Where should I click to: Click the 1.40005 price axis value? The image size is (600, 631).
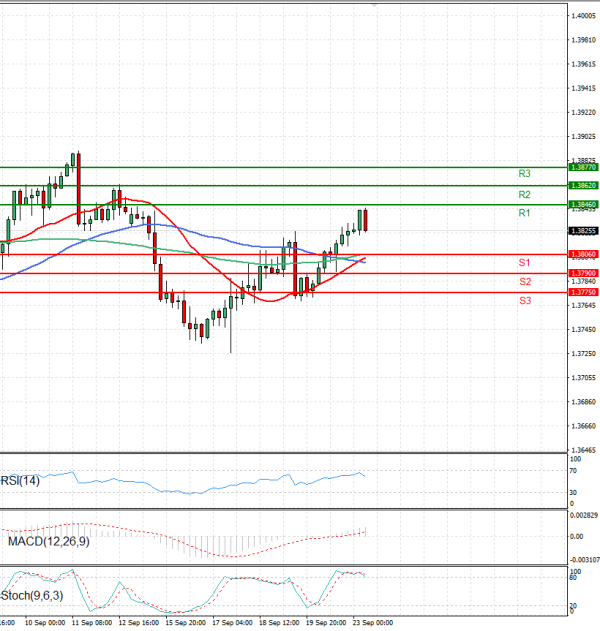pos(584,16)
